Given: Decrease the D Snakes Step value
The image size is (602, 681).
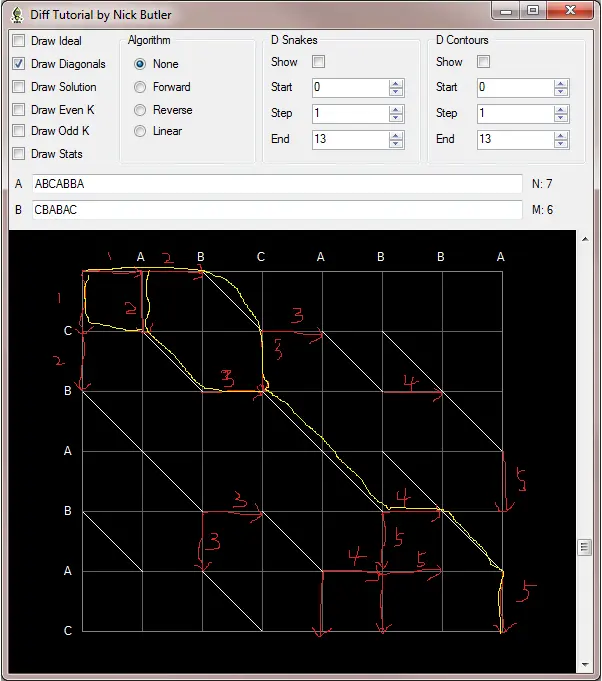Looking at the screenshot, I should 396,118.
